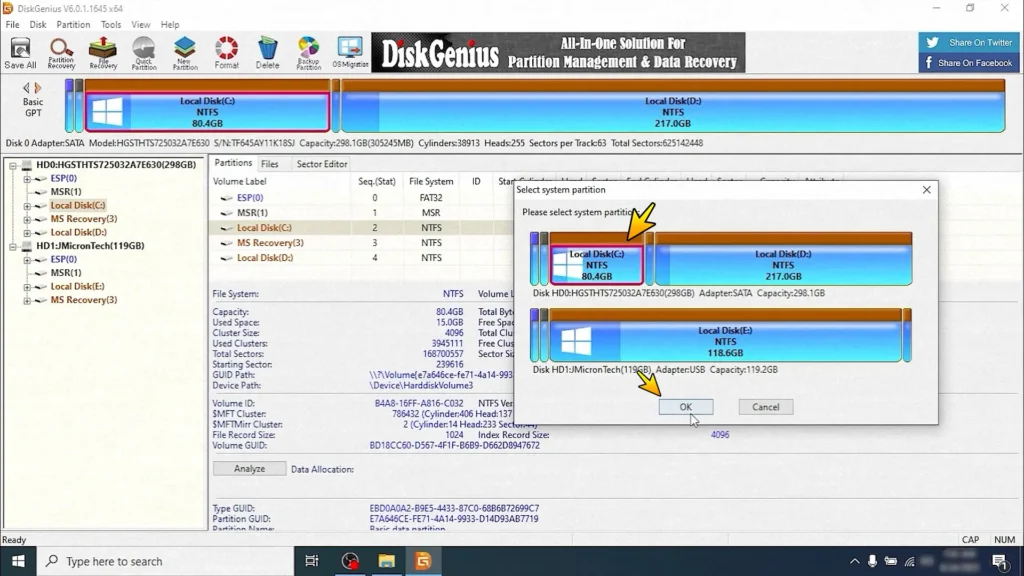Image resolution: width=1024 pixels, height=576 pixels.
Task: Click the Delete partition icon
Action: coord(268,53)
